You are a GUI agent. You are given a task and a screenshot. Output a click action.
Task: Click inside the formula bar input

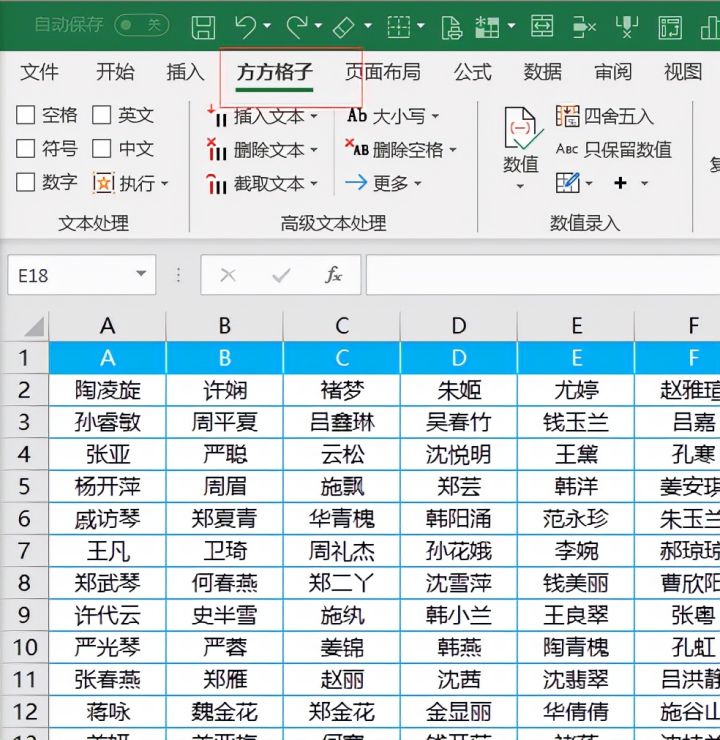543,275
